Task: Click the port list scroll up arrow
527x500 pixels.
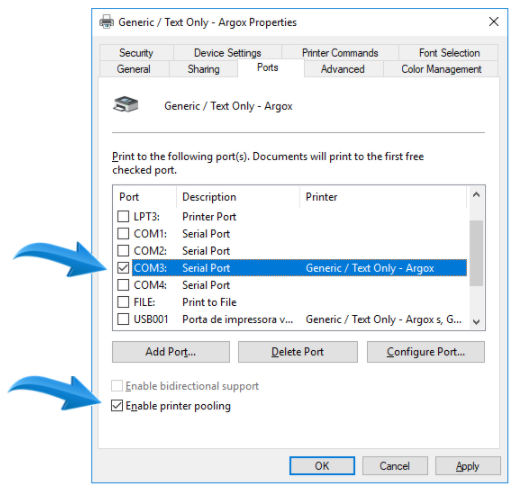Action: [x=476, y=195]
